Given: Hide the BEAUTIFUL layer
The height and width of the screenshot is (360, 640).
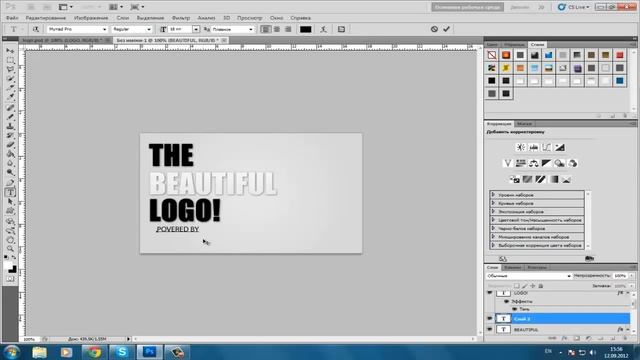Looking at the screenshot, I should tap(490, 329).
